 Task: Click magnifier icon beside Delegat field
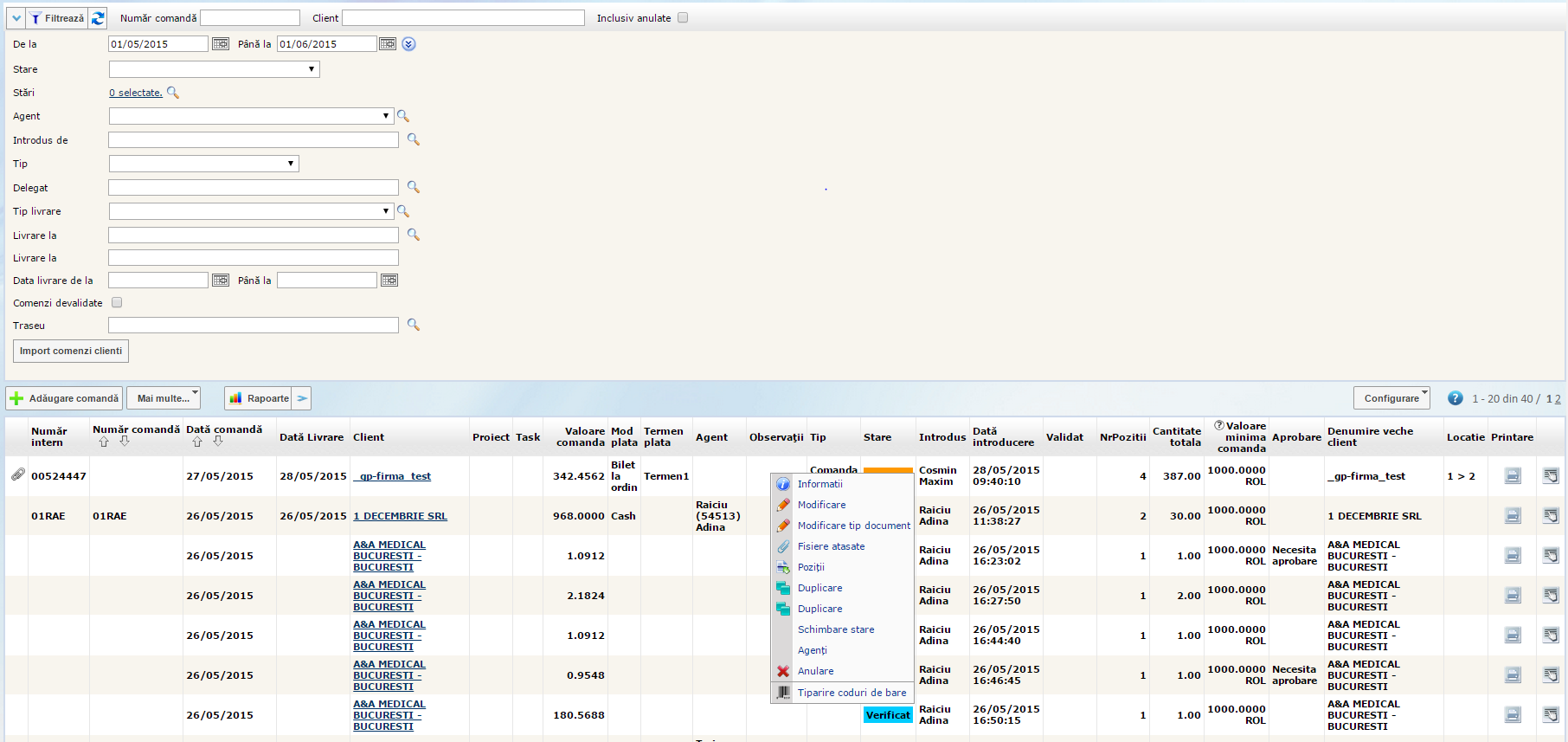414,187
